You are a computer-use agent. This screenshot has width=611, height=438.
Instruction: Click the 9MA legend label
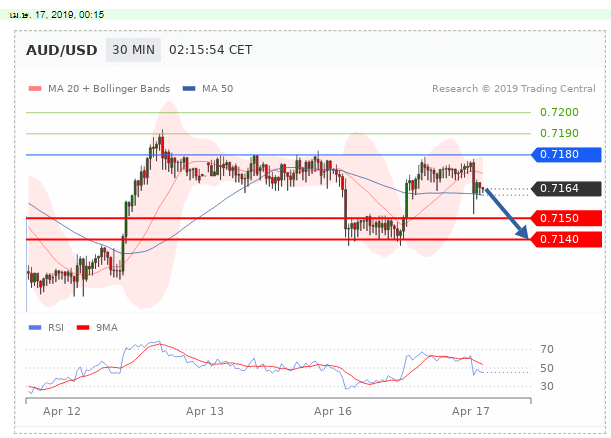pyautogui.click(x=107, y=328)
